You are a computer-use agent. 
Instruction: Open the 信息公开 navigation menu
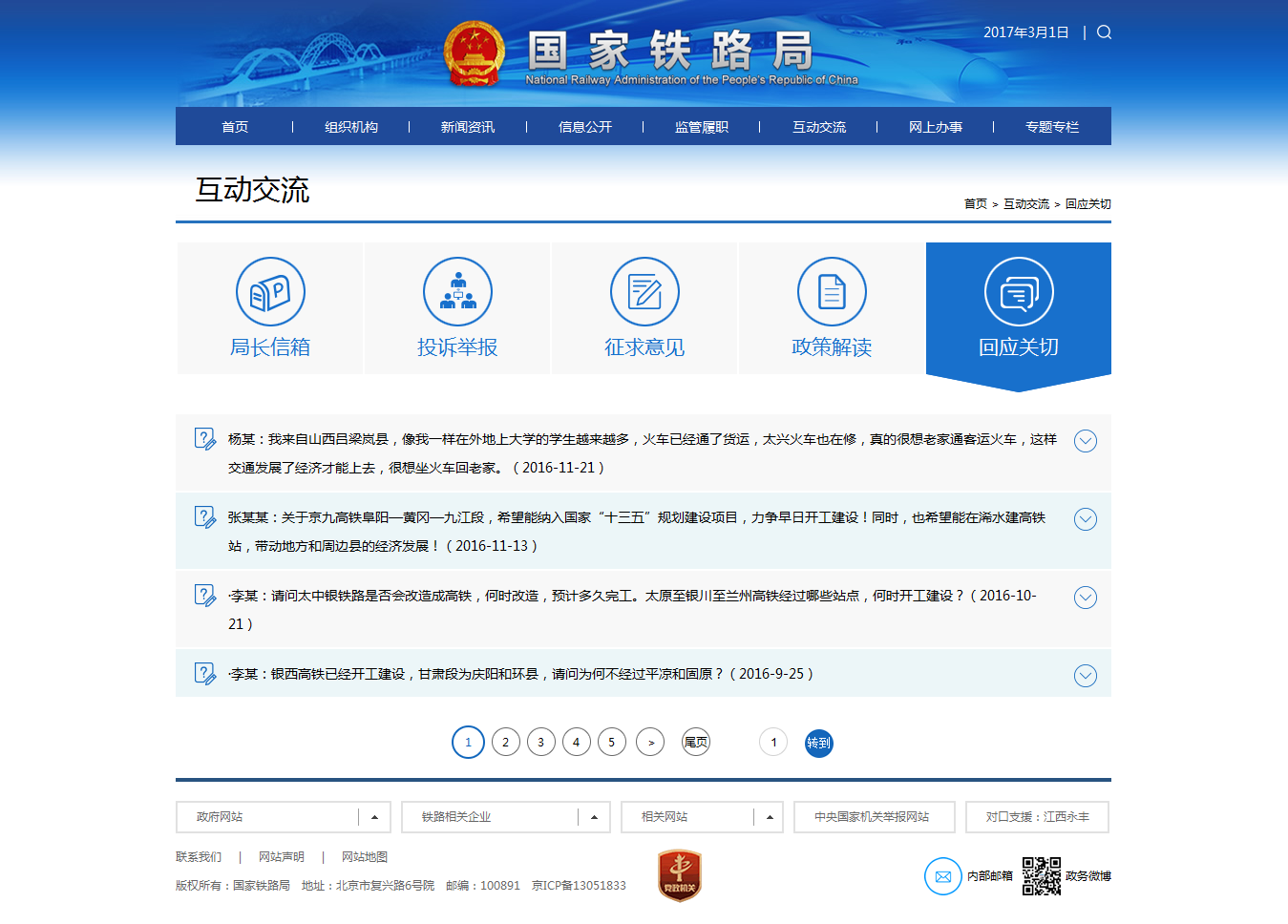[584, 127]
